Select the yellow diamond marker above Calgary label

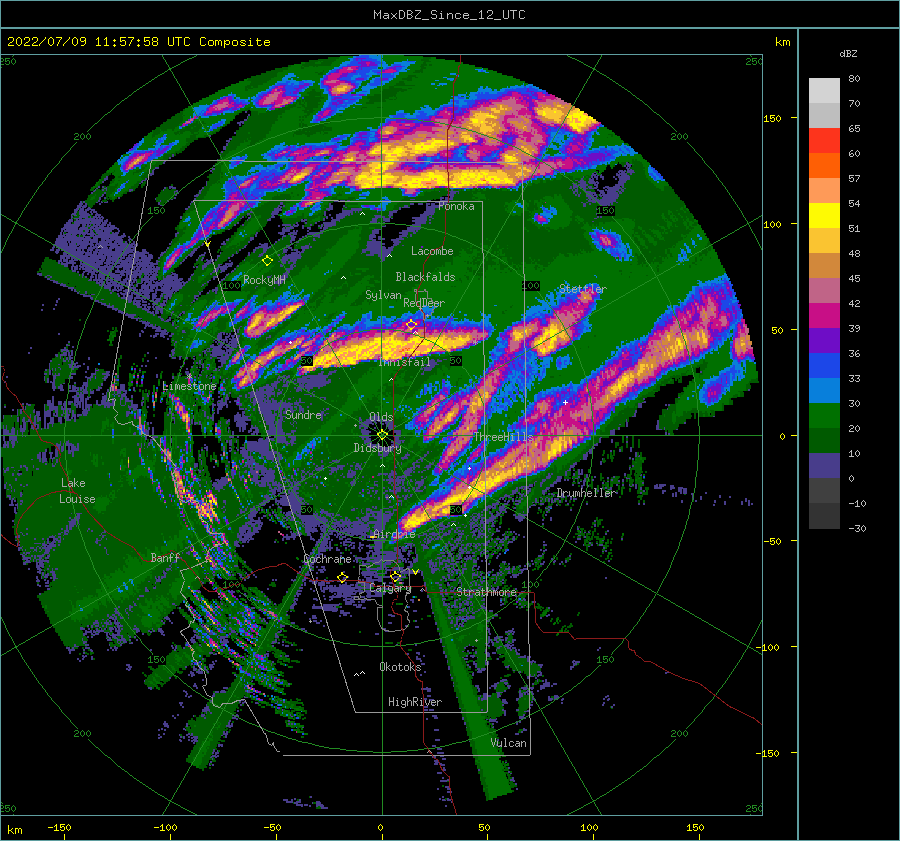(395, 576)
